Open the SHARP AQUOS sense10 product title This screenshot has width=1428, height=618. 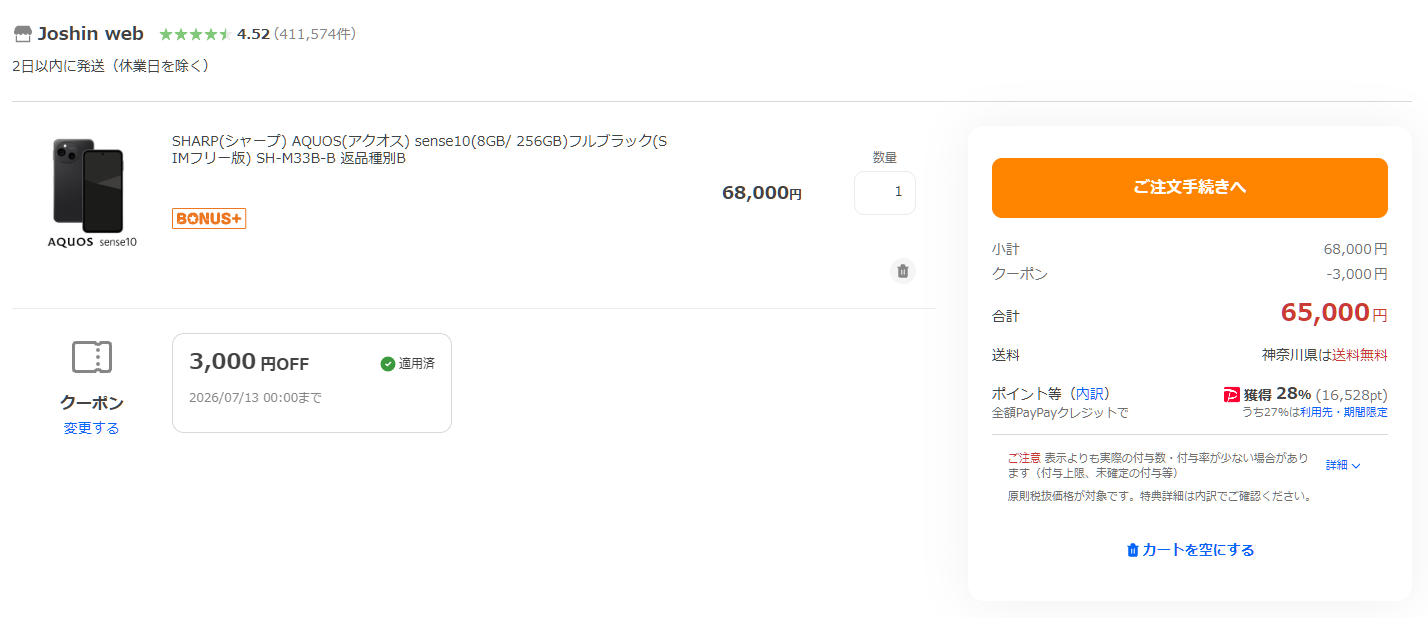tap(419, 150)
